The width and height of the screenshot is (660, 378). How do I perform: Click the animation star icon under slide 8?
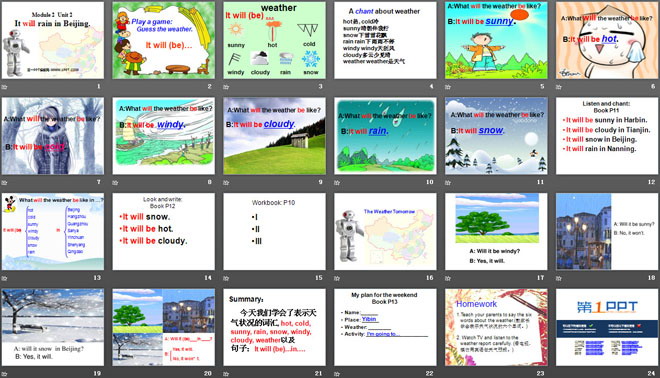[x=115, y=182]
